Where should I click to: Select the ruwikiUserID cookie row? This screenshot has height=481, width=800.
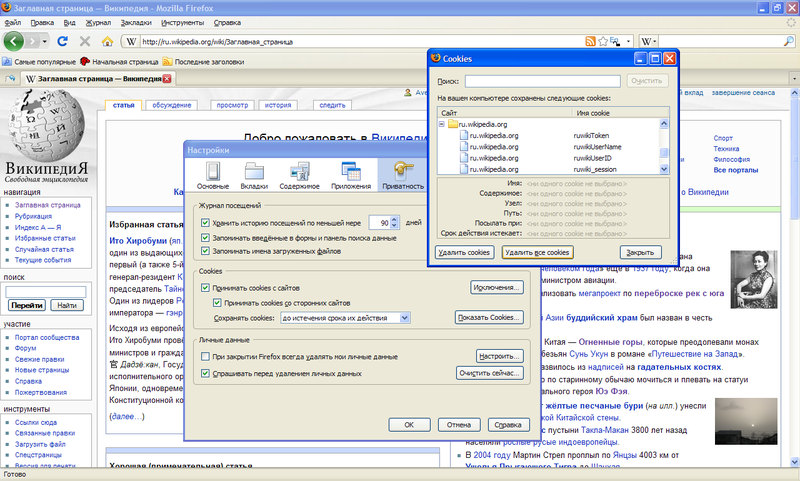pos(548,158)
